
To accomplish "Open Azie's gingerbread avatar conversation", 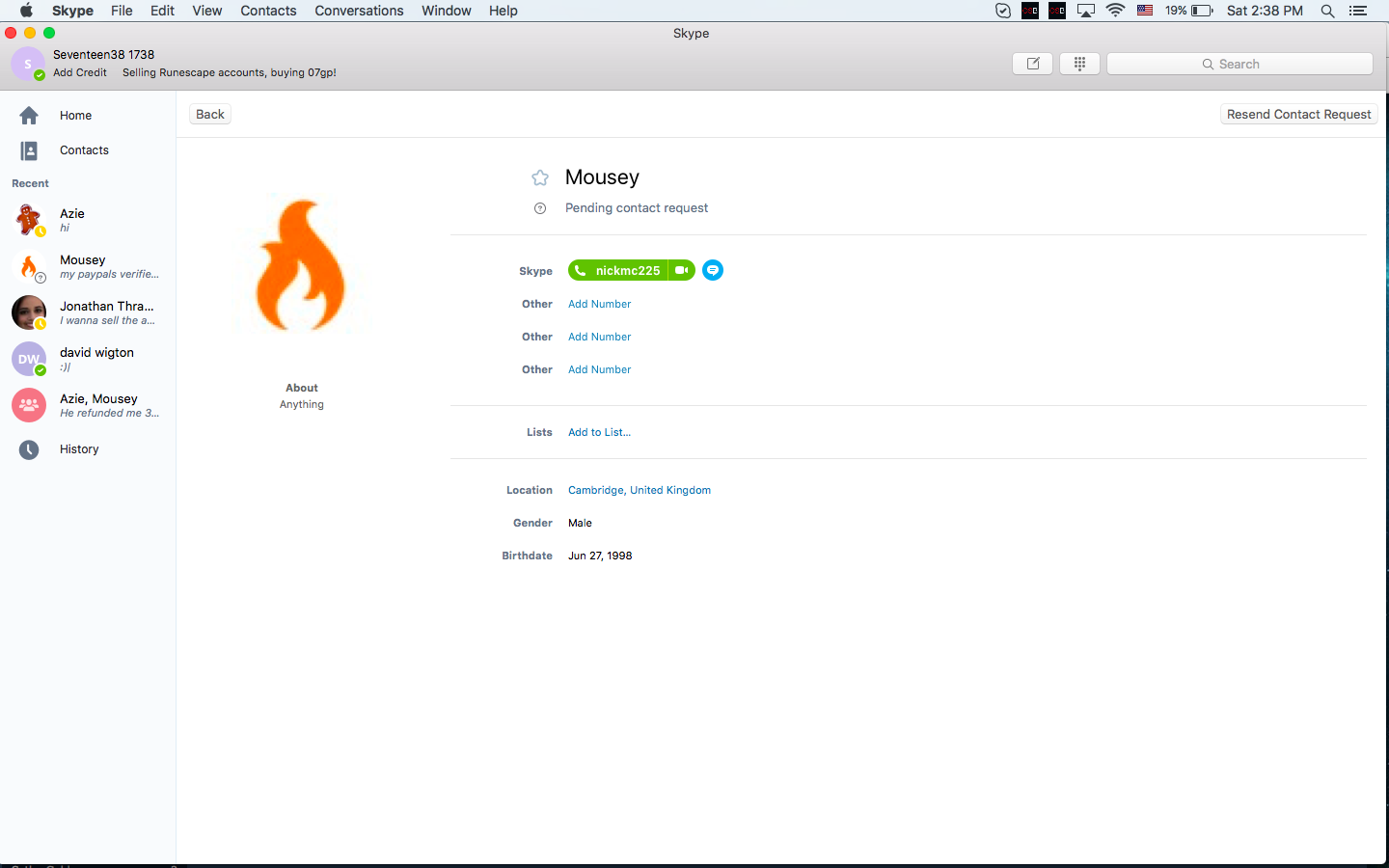I will pos(29,220).
